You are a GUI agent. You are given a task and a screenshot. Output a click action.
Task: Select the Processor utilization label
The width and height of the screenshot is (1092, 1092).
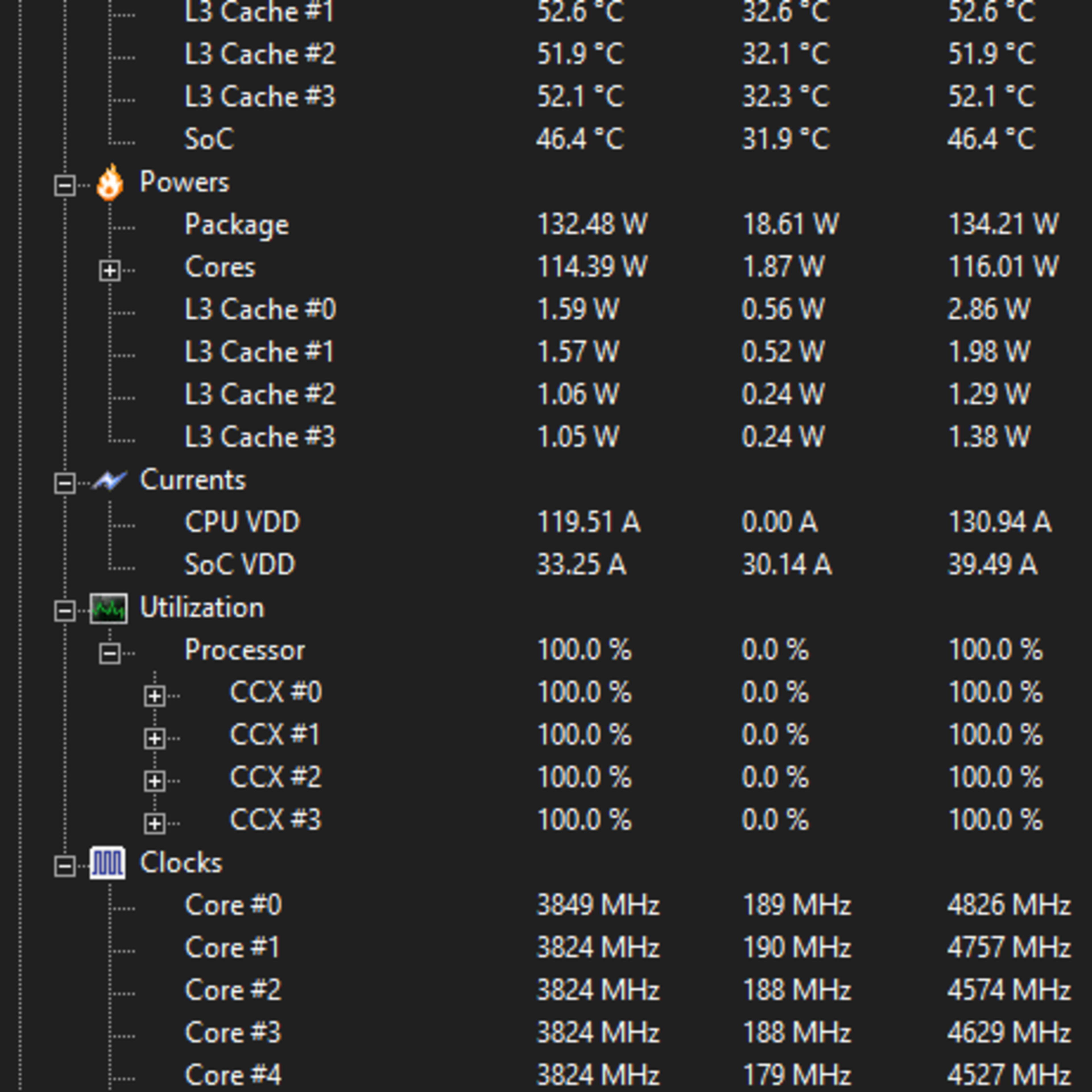(245, 650)
